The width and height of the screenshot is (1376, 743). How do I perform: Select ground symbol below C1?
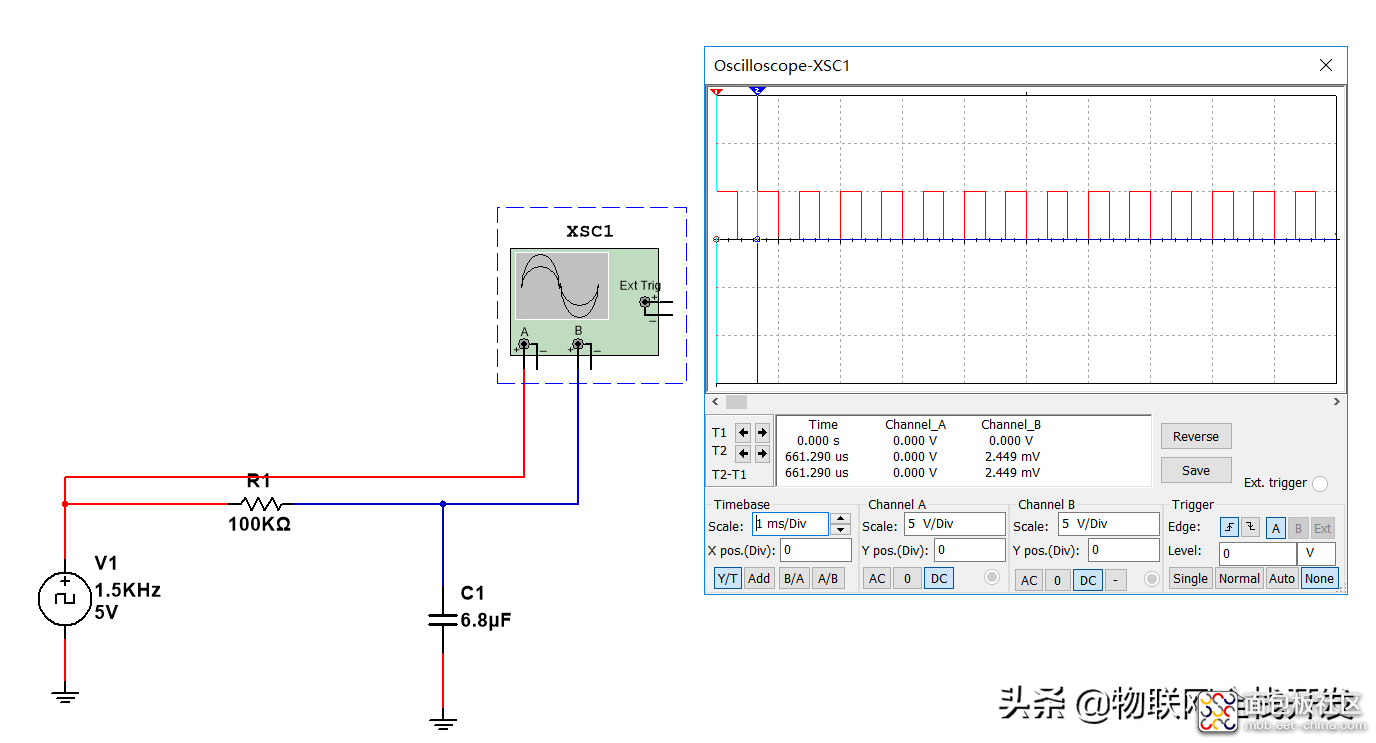(443, 720)
